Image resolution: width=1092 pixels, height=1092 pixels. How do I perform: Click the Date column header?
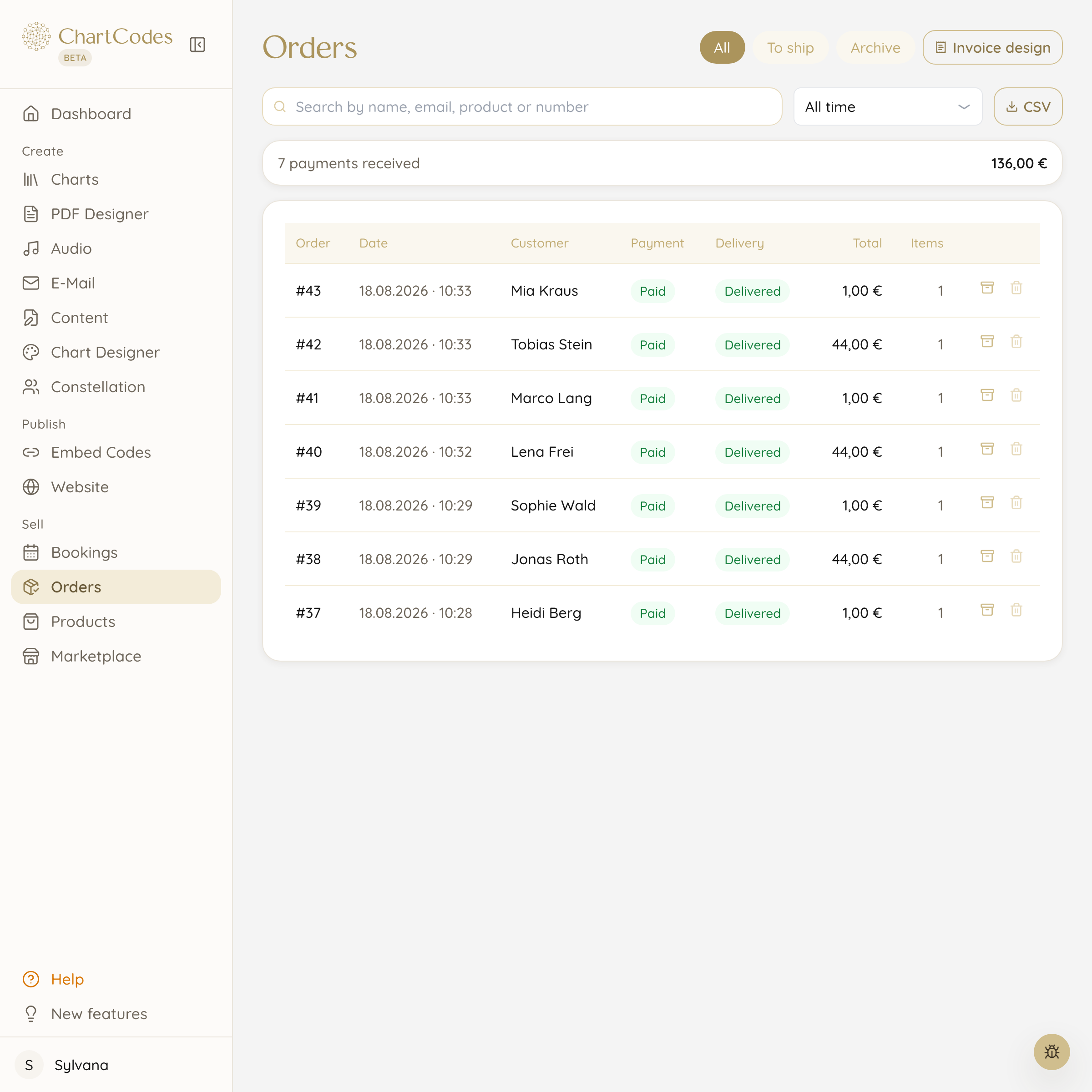click(x=373, y=243)
